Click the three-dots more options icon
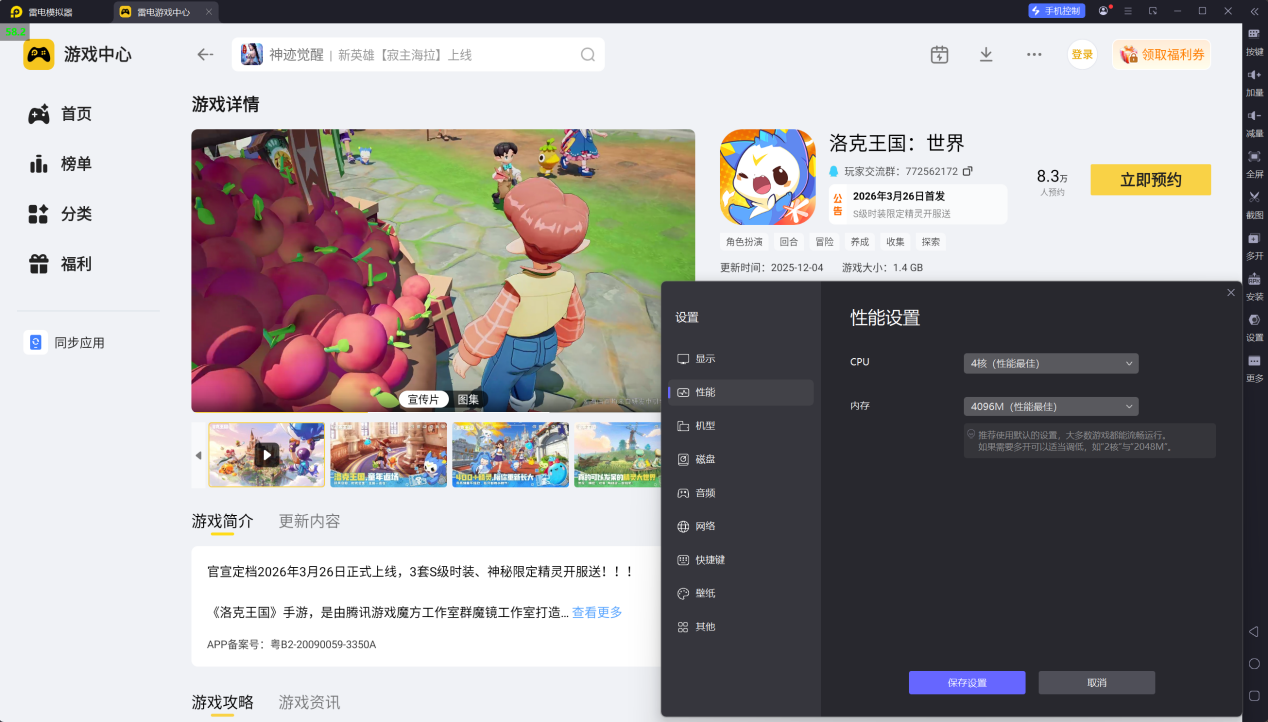The image size is (1268, 722). (1034, 54)
